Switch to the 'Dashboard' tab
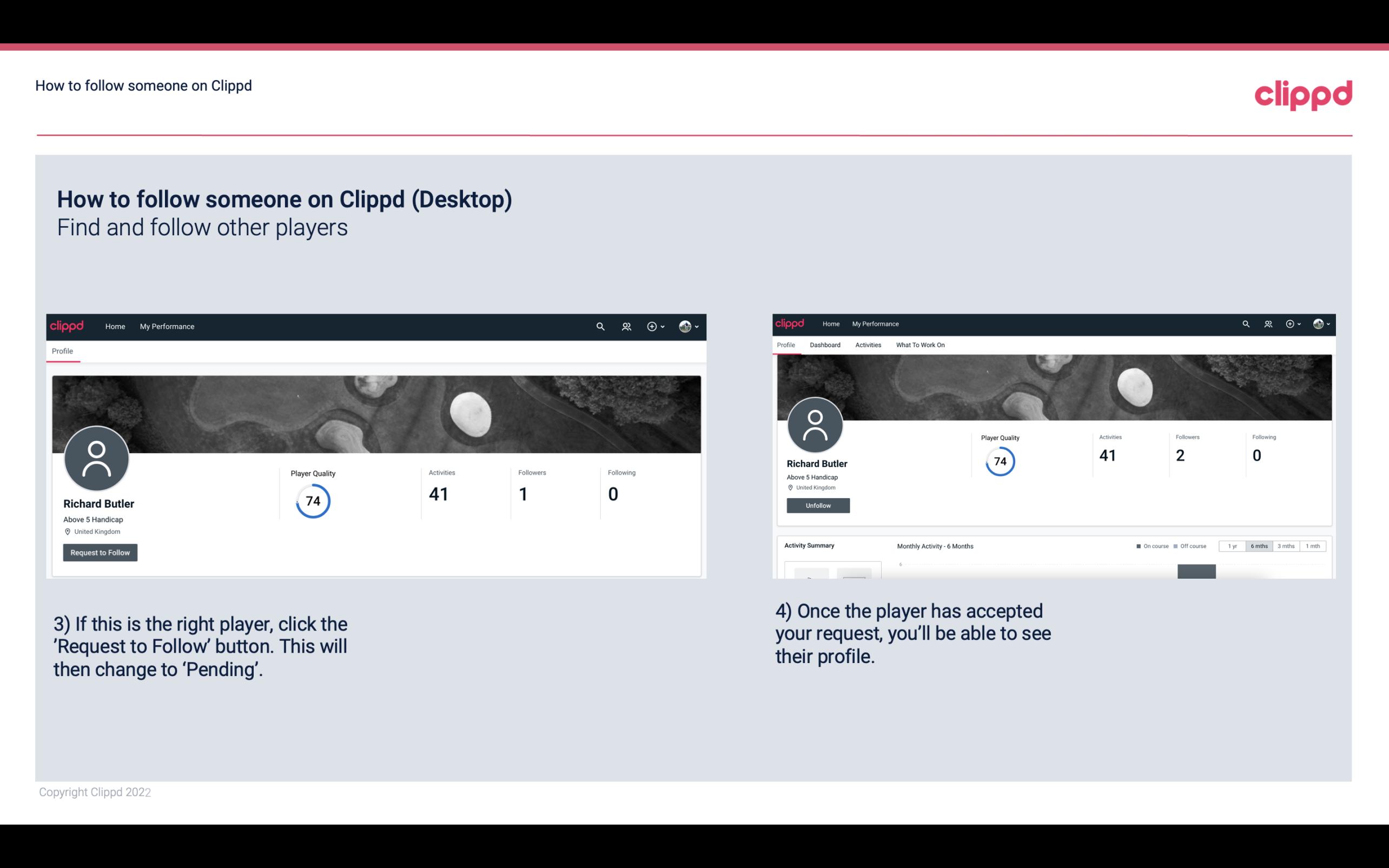 click(825, 345)
